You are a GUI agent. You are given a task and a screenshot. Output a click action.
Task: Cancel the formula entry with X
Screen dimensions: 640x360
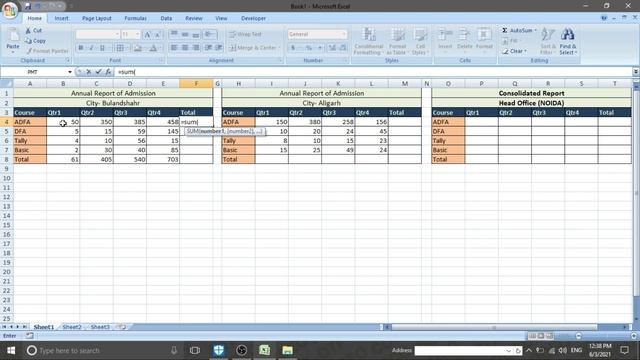coord(89,72)
